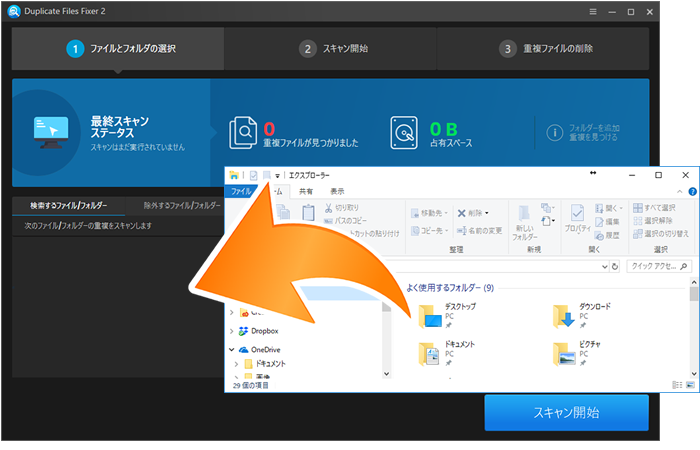Image resolution: width=700 pixels, height=450 pixels.
Task: Click the Explorer folder icon in the title bar
Action: pyautogui.click(x=233, y=175)
